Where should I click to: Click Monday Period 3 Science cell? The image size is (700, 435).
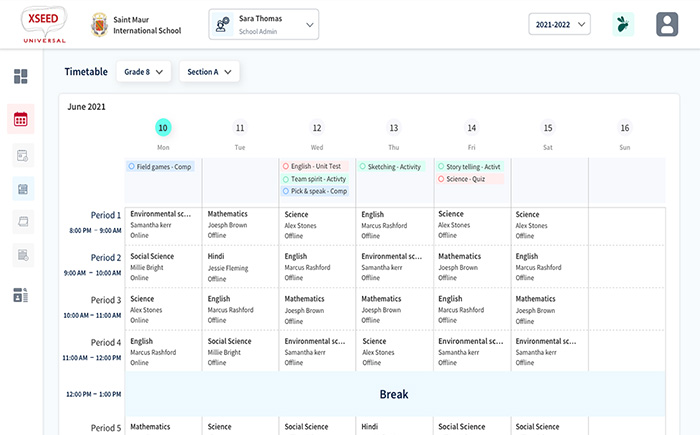point(163,309)
